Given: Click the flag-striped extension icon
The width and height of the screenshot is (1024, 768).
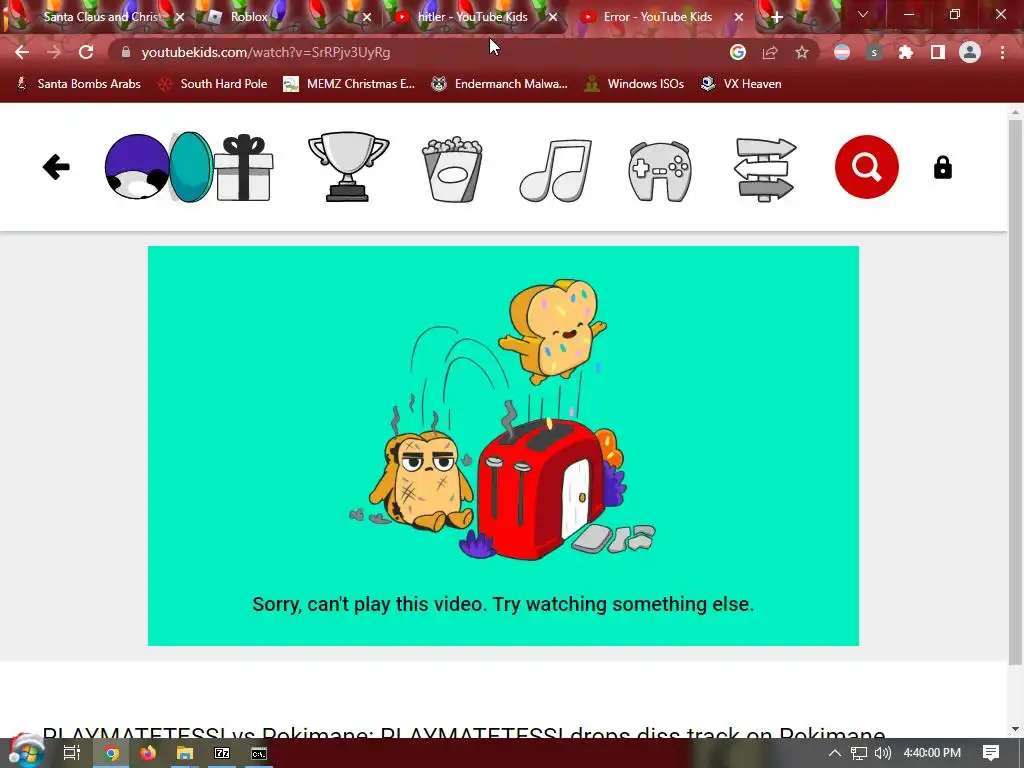Looking at the screenshot, I should (x=842, y=52).
